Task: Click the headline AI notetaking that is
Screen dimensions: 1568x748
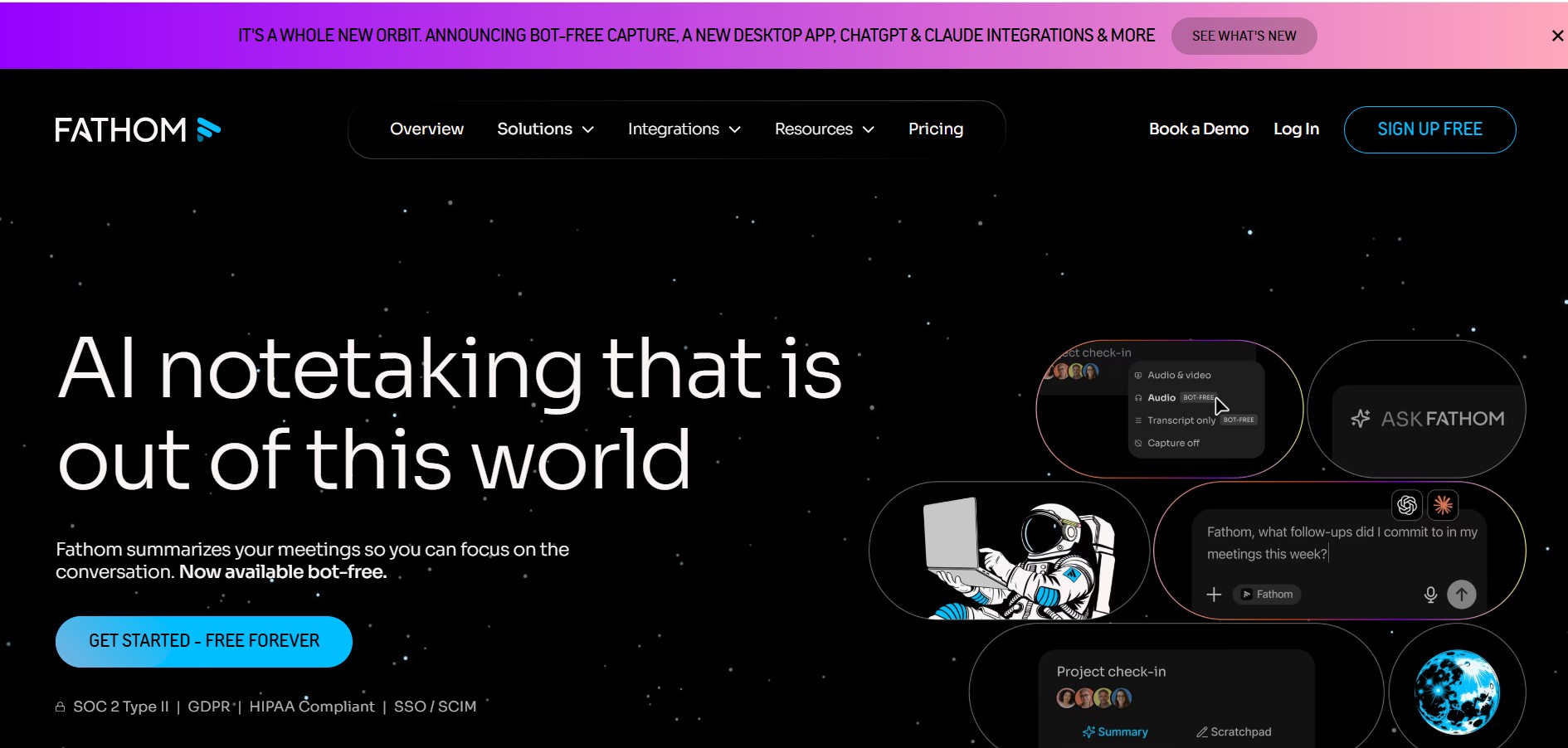Action: pos(450,368)
